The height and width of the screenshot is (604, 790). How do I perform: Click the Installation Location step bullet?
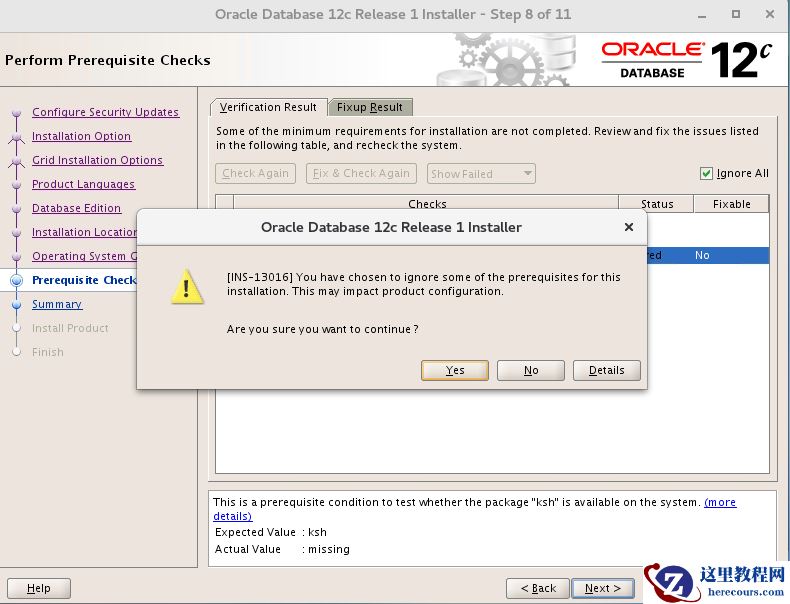click(x=17, y=232)
